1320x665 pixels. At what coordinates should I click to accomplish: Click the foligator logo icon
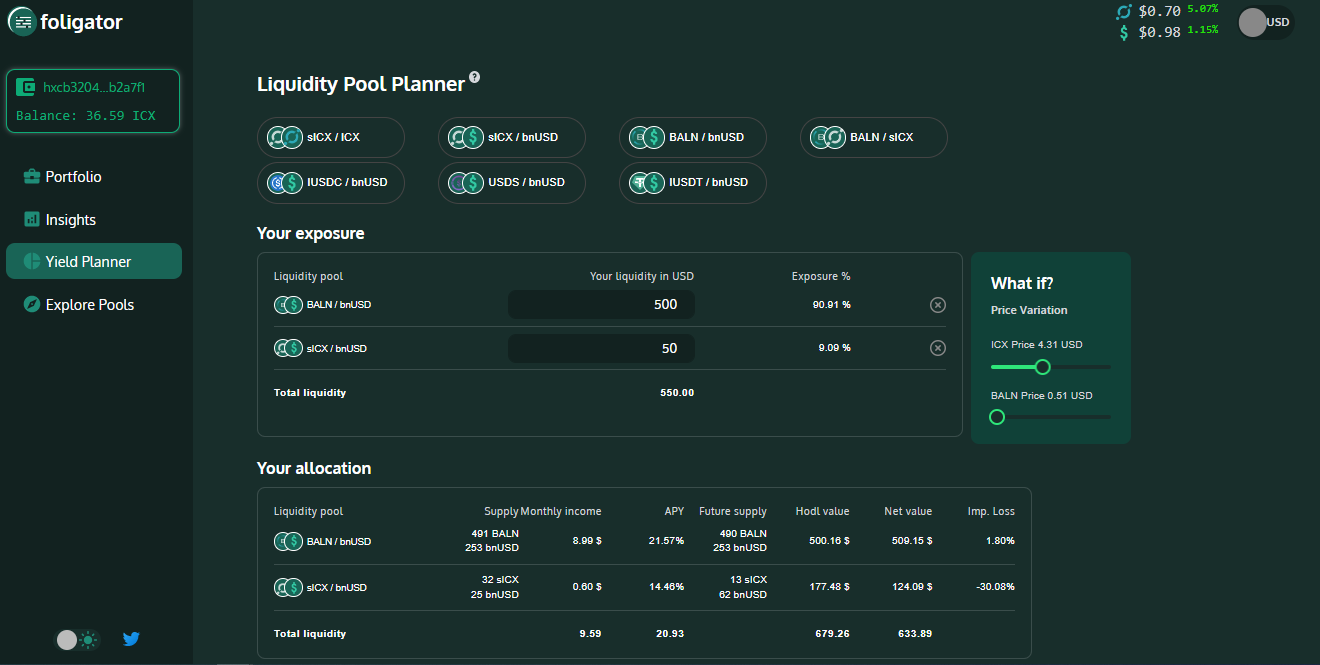tap(22, 22)
